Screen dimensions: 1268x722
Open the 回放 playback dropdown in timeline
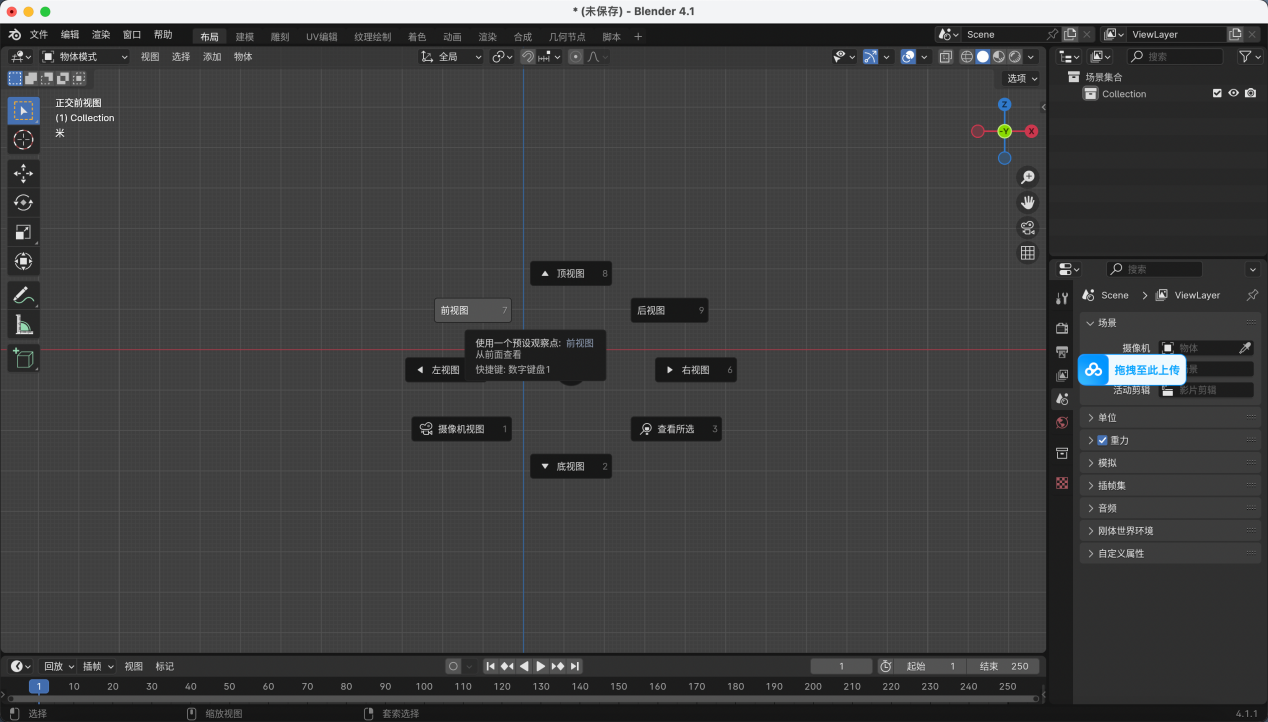click(58, 666)
